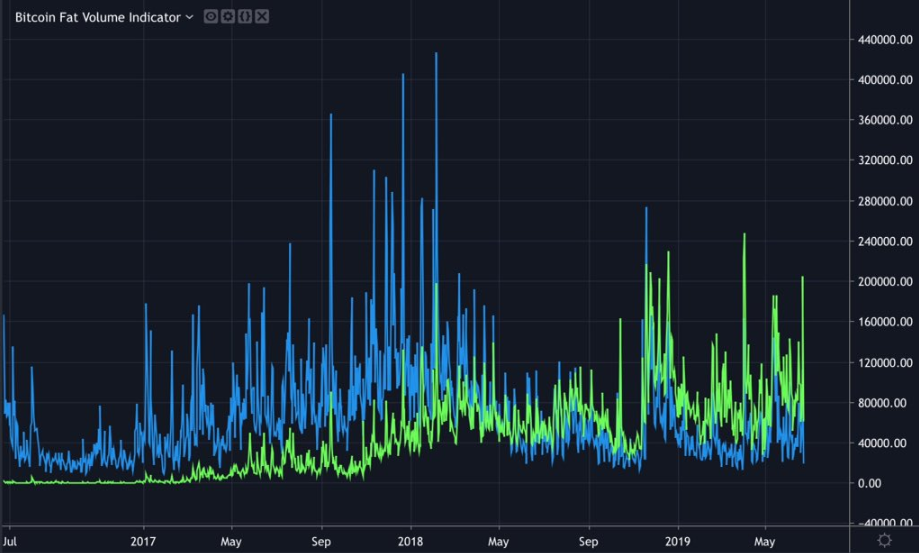
Task: Click the green spike at chart's right edge
Action: click(x=803, y=278)
